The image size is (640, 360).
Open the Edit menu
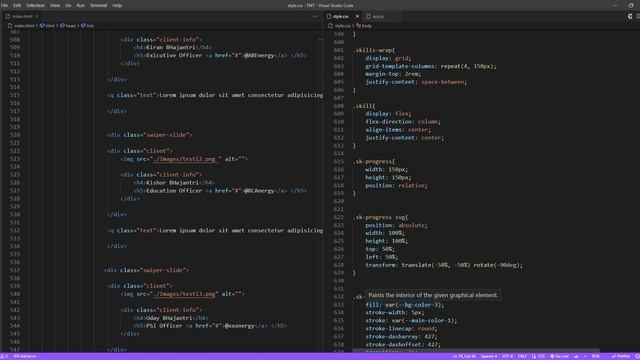tap(17, 5)
